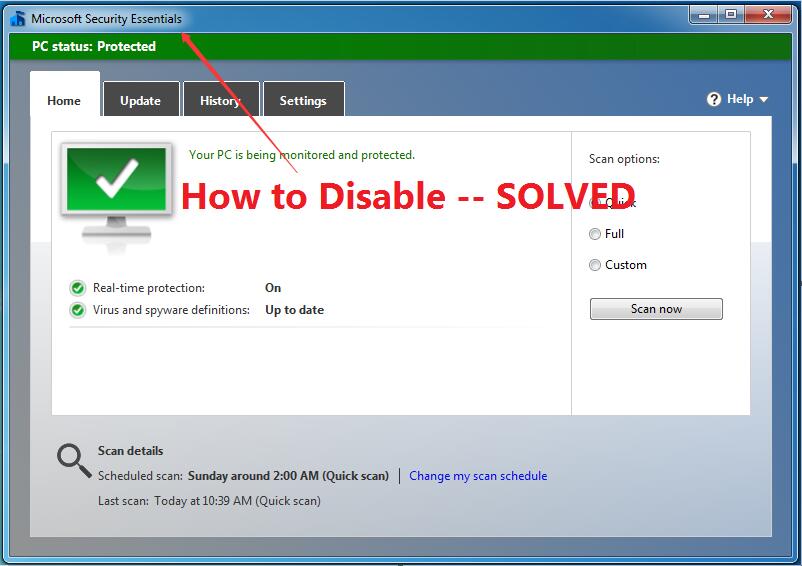Screen dimensions: 802x566
Task: Open the Change my scan schedule link
Action: click(x=478, y=476)
